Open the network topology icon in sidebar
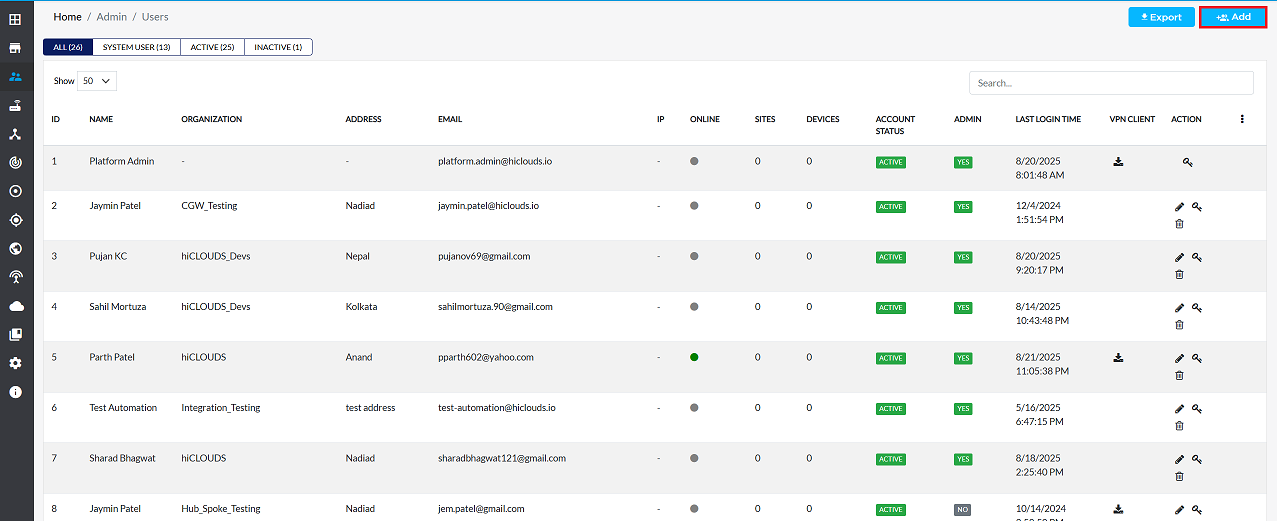1277x521 pixels. pos(15,134)
